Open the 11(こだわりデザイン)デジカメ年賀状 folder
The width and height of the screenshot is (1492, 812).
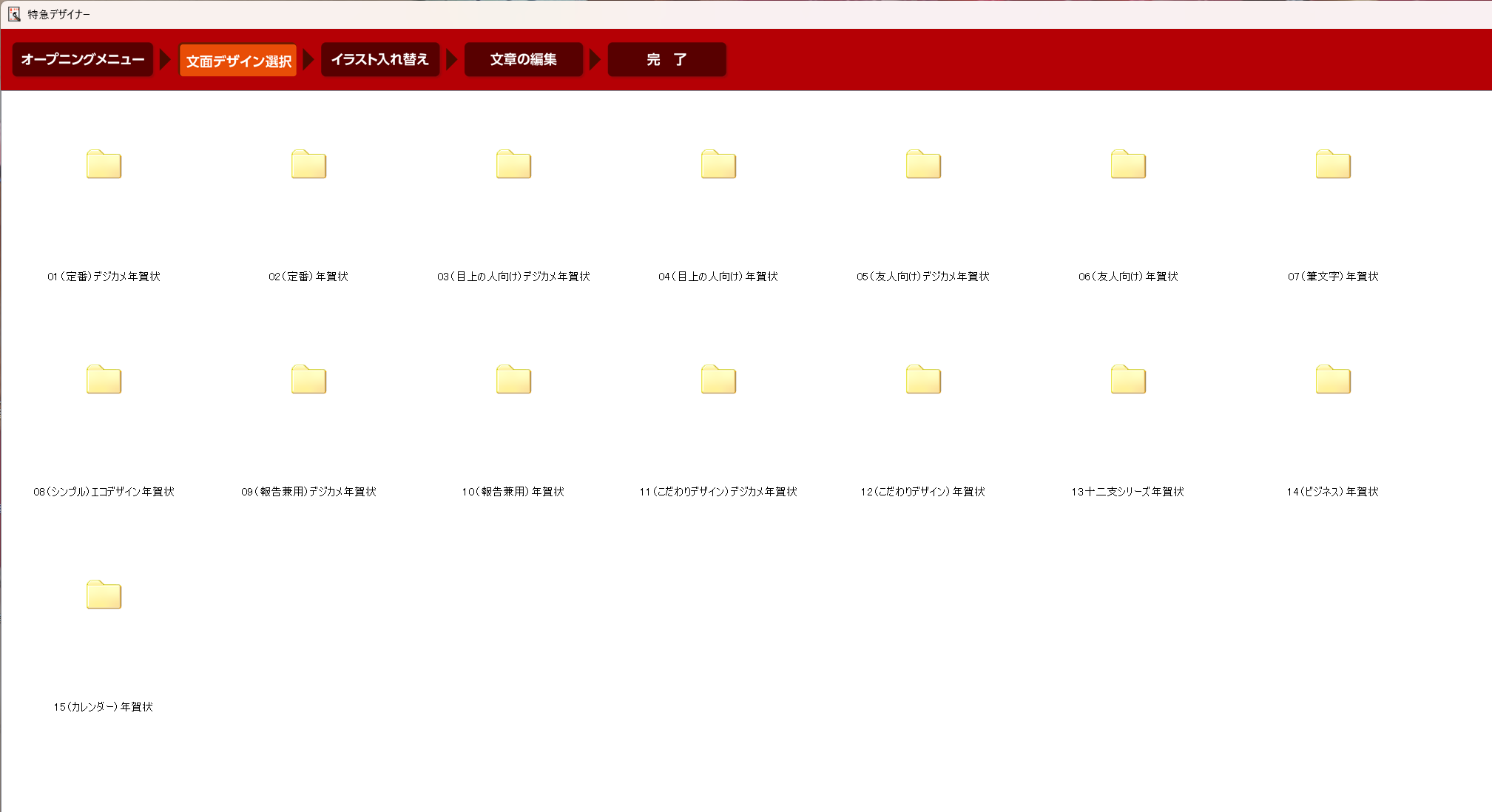pyautogui.click(x=718, y=379)
